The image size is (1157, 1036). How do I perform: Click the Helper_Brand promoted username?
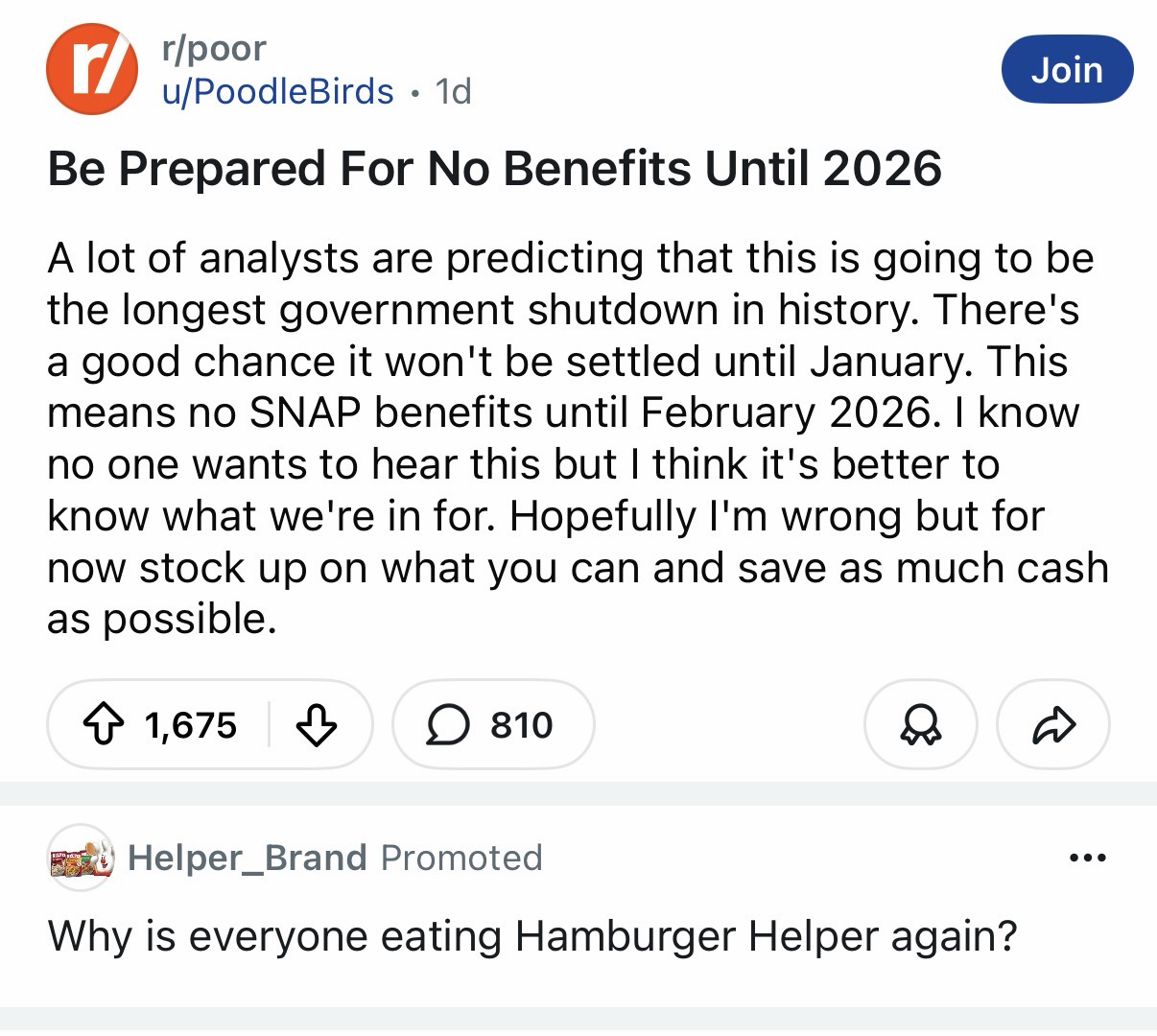(247, 857)
